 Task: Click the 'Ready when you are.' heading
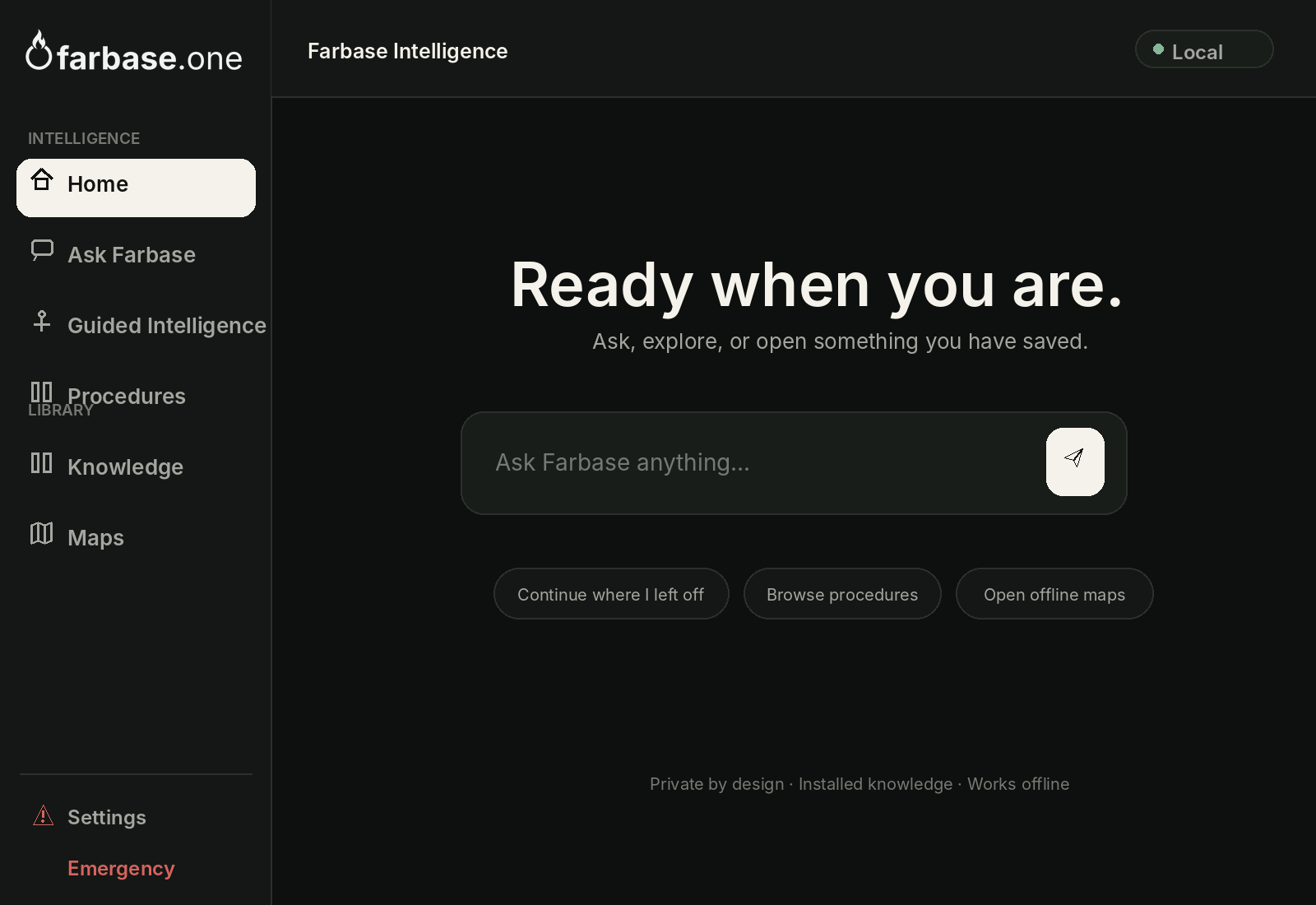[817, 285]
